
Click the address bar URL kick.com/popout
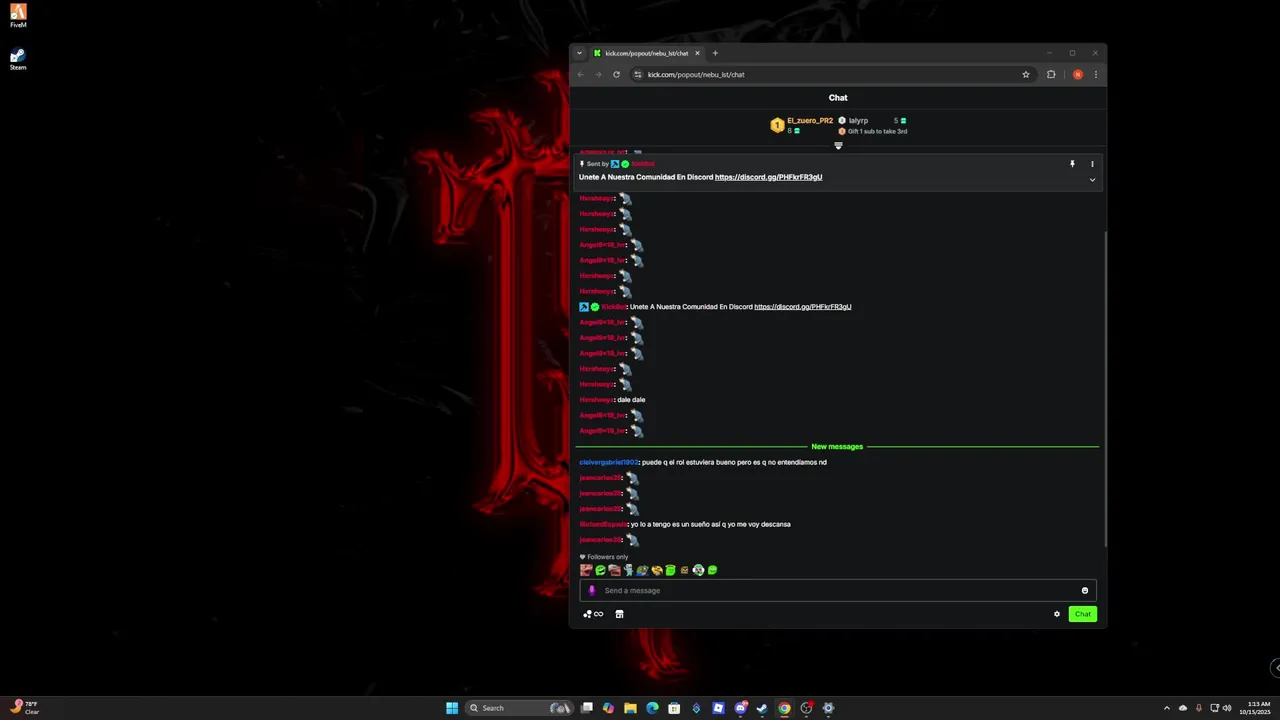696,74
